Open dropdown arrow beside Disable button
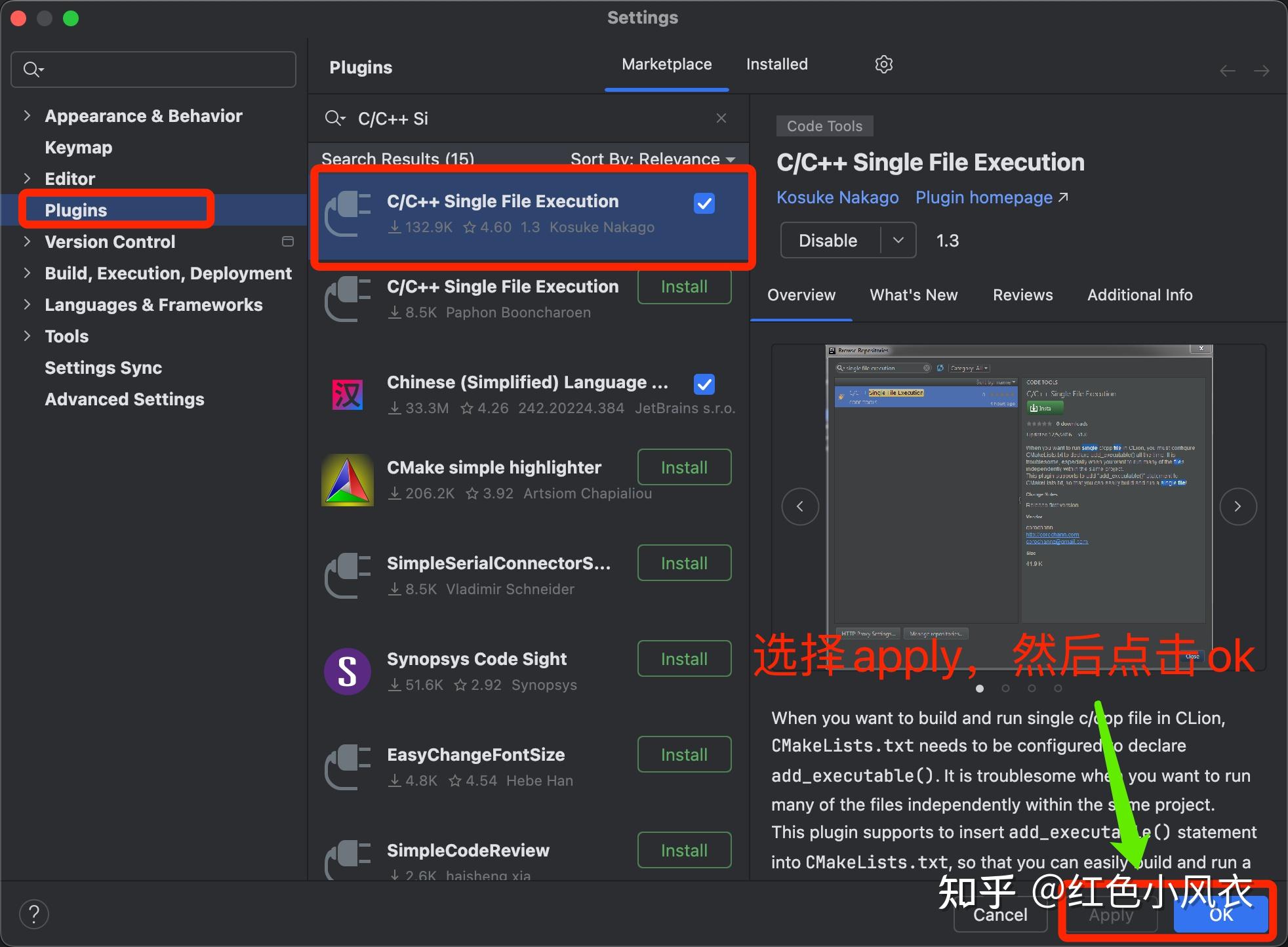Viewport: 1288px width, 947px height. coord(898,240)
